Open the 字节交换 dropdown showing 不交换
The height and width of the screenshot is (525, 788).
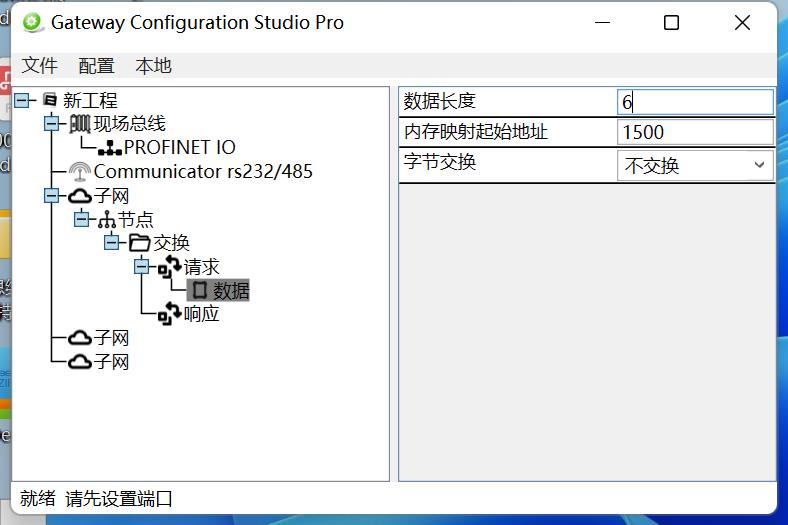pos(695,165)
